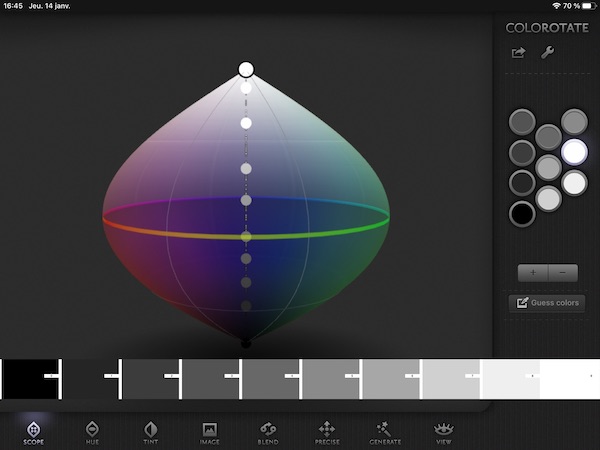Click the black strip at far left
The height and width of the screenshot is (450, 600).
click(x=30, y=379)
